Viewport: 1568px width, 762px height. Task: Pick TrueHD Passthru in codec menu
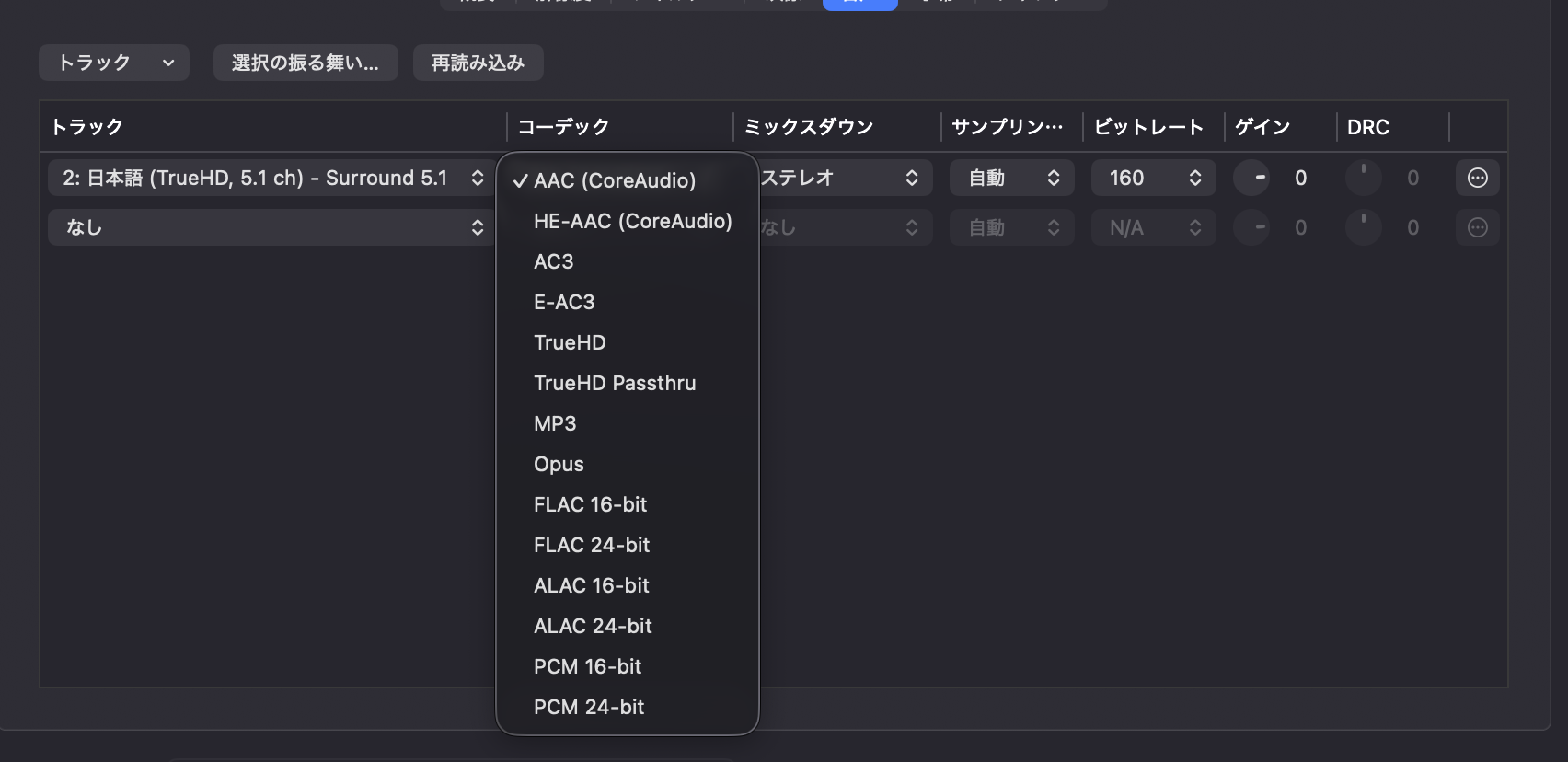615,383
